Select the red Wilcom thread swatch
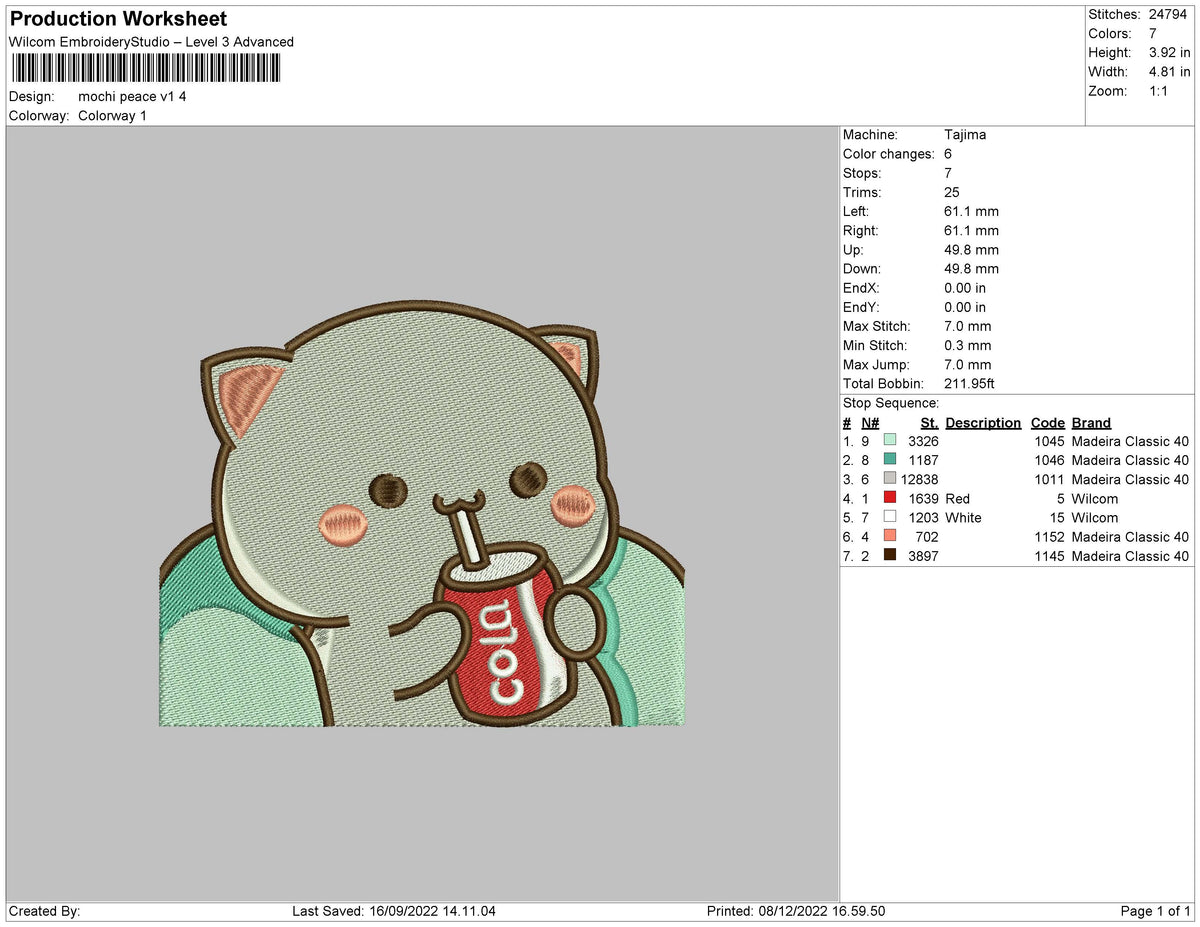The width and height of the screenshot is (1200, 927). pyautogui.click(x=889, y=498)
